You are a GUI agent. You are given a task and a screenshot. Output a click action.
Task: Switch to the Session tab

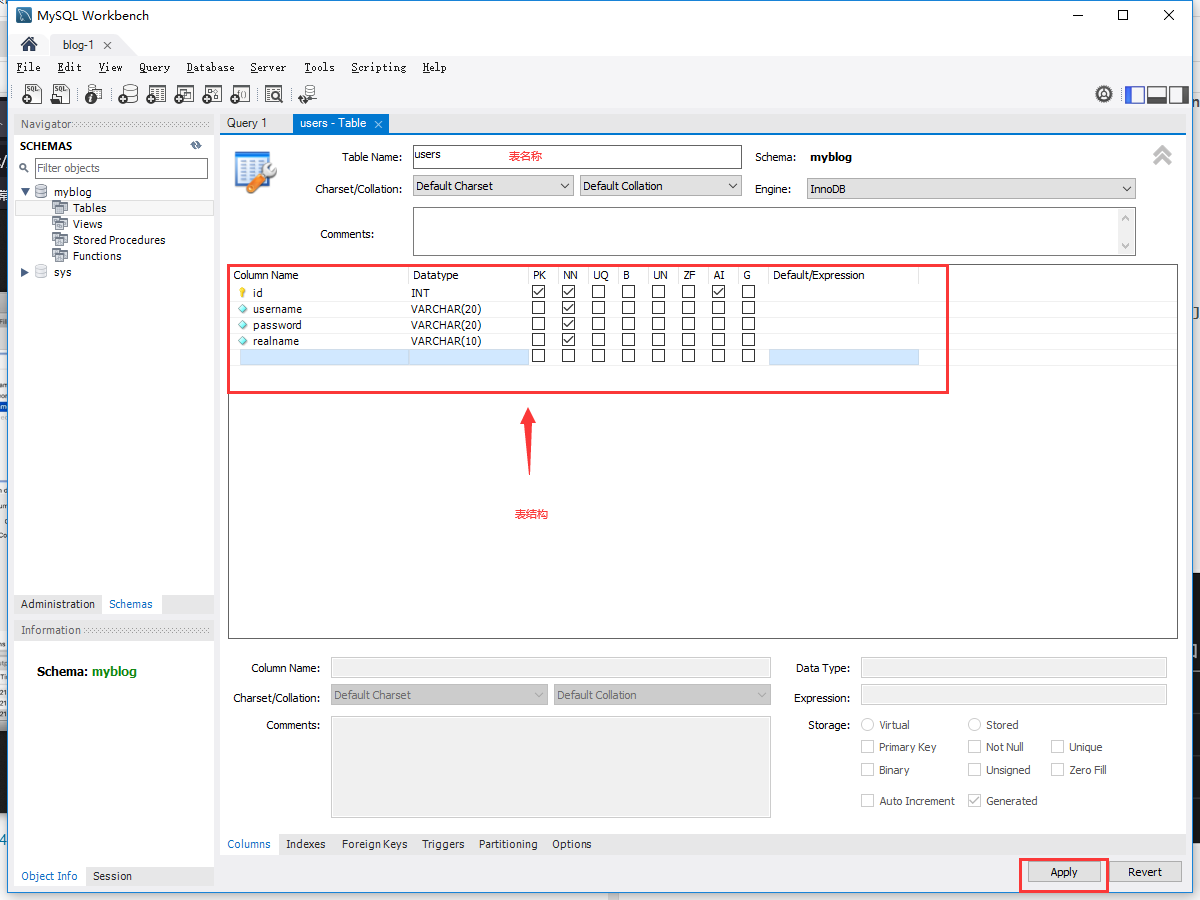pos(112,876)
